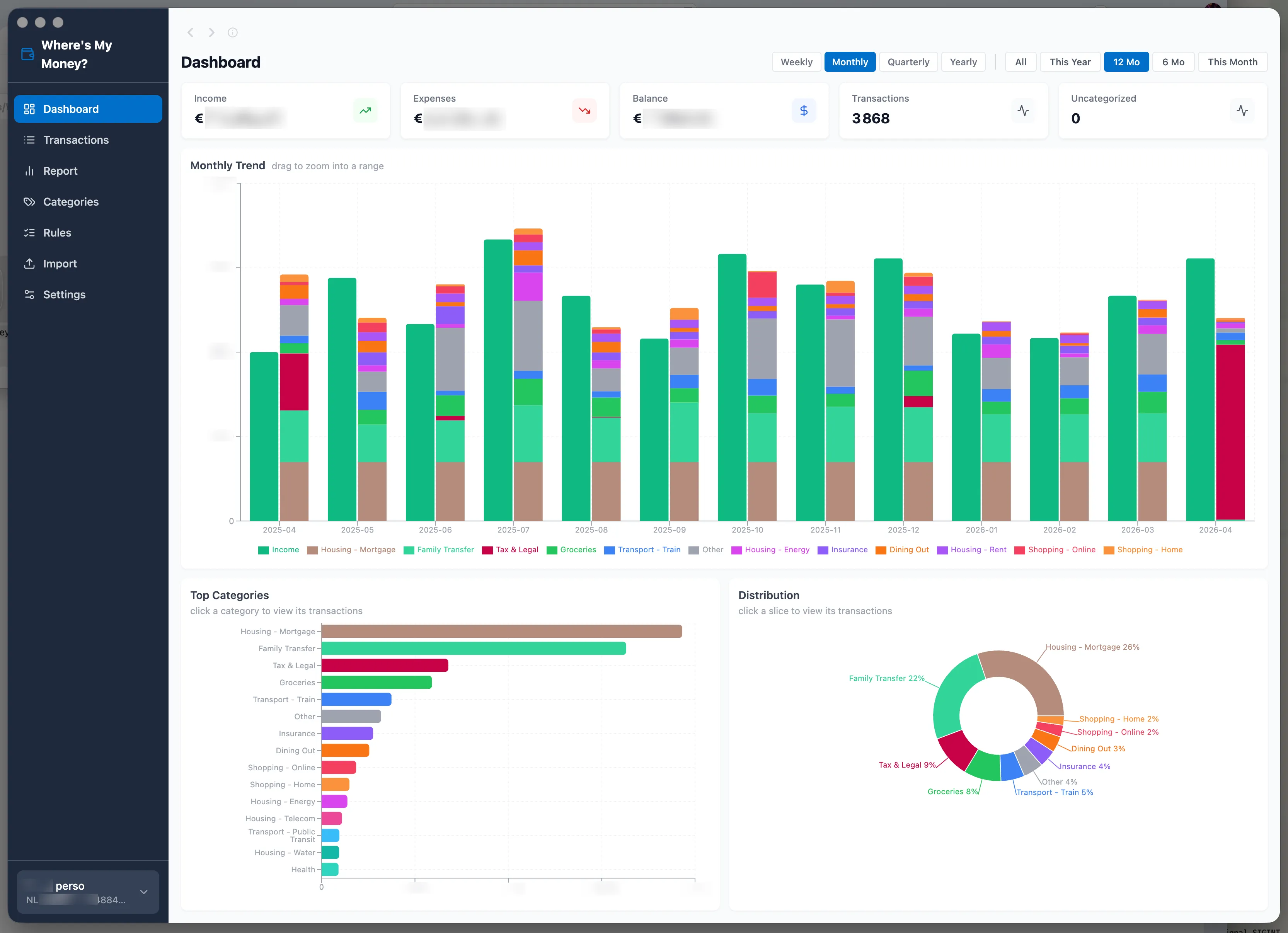This screenshot has width=1288, height=933.
Task: Click the Housing - Mortgage bar in Top Categories
Action: tap(501, 632)
